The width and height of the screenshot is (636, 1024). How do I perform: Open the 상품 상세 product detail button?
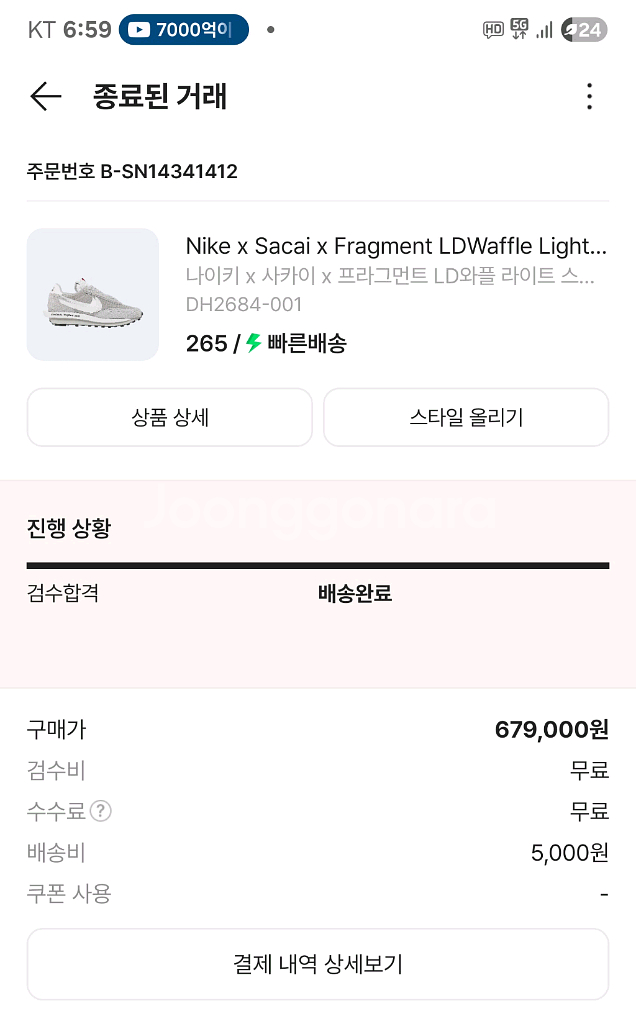click(170, 417)
